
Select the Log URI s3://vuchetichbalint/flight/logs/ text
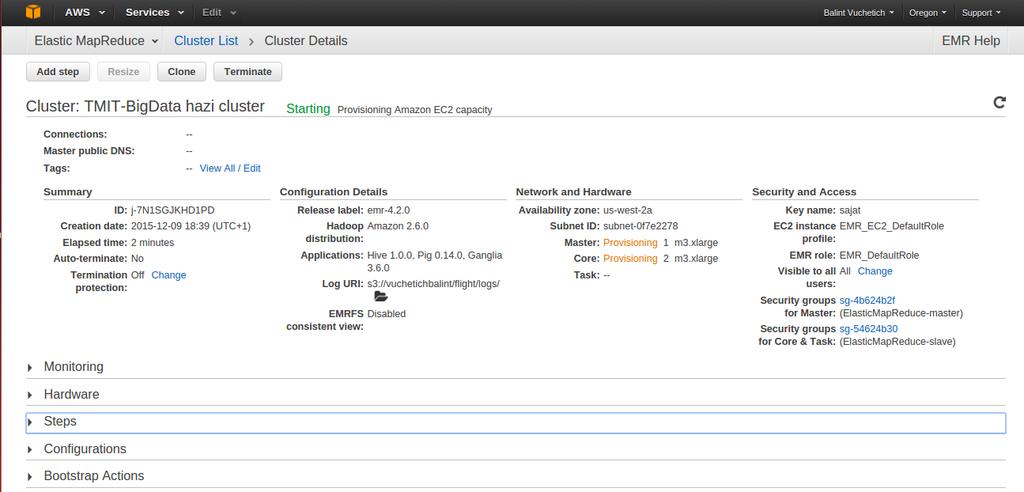(x=434, y=284)
